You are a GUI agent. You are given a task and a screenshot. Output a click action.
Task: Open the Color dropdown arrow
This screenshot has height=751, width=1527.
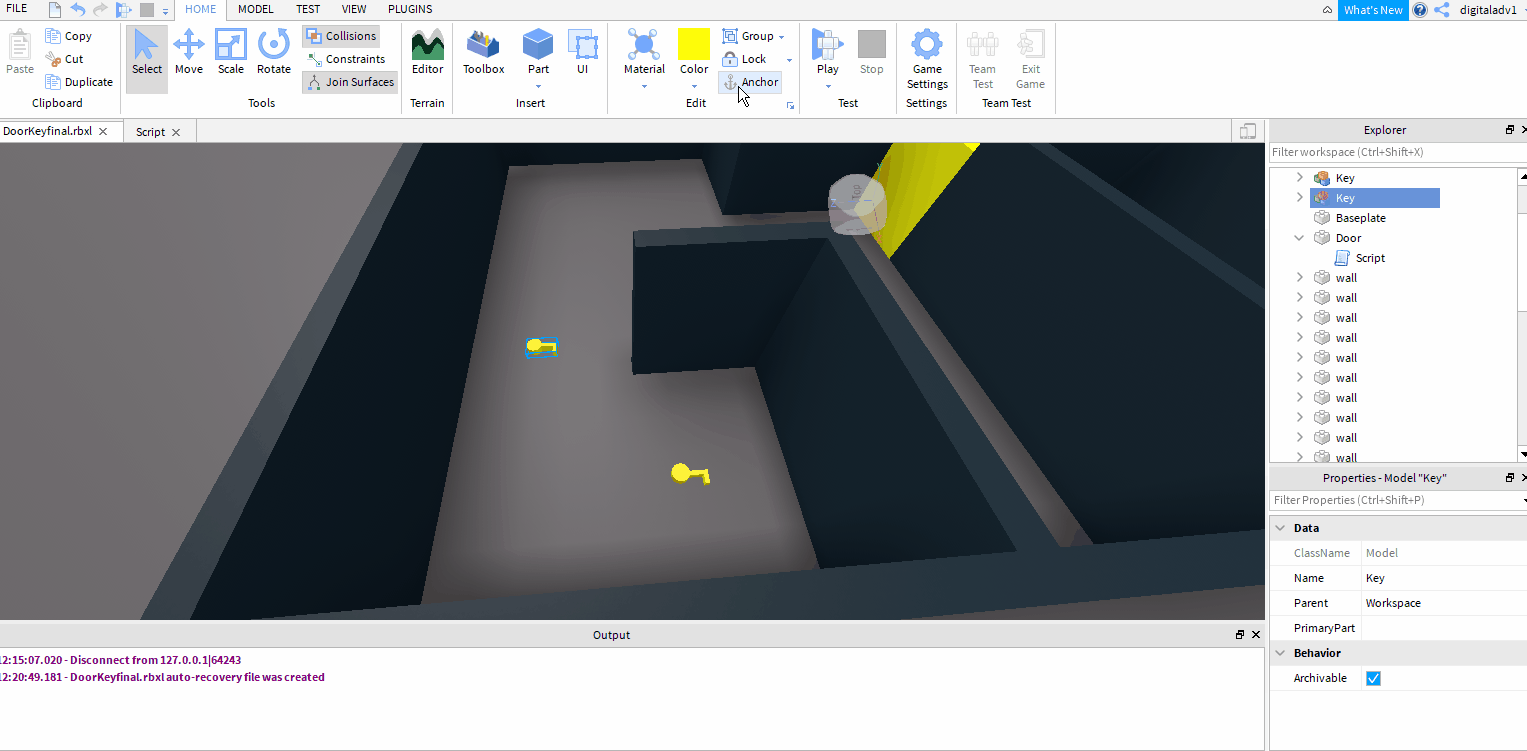(694, 86)
